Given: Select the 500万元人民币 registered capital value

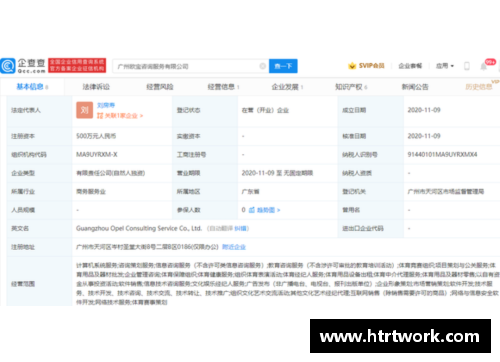Looking at the screenshot, I should tap(96, 136).
